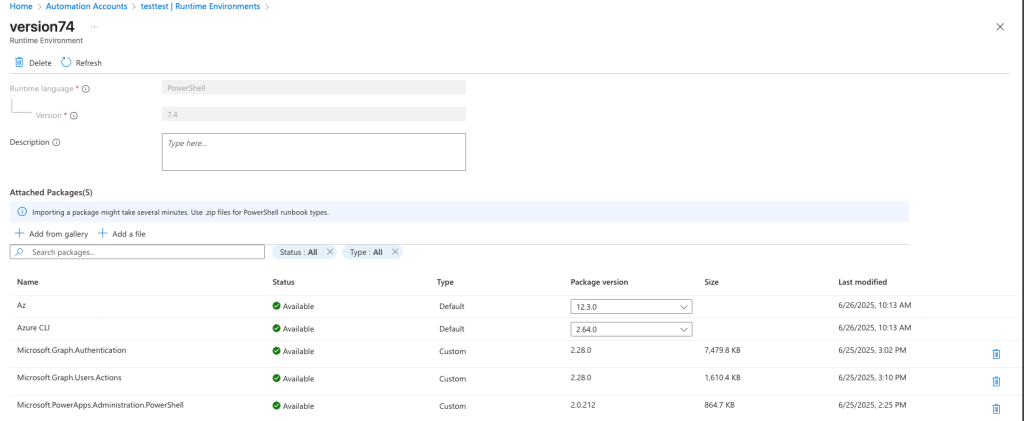Click the Runtime language info icon

[86, 89]
